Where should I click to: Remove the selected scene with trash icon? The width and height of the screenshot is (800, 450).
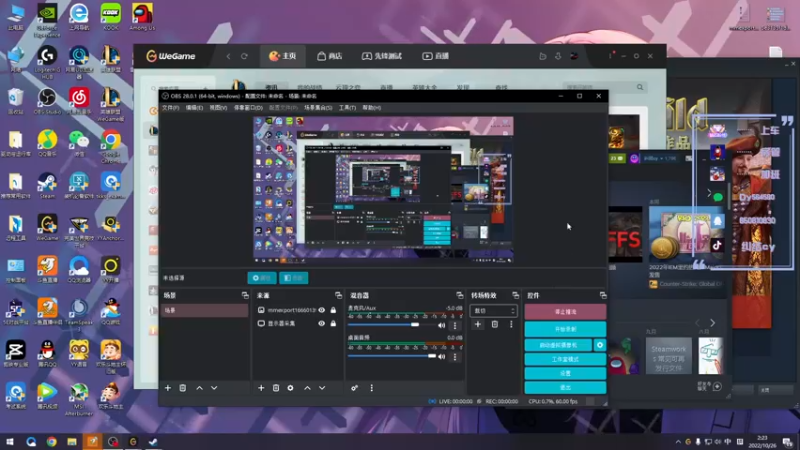click(x=183, y=388)
